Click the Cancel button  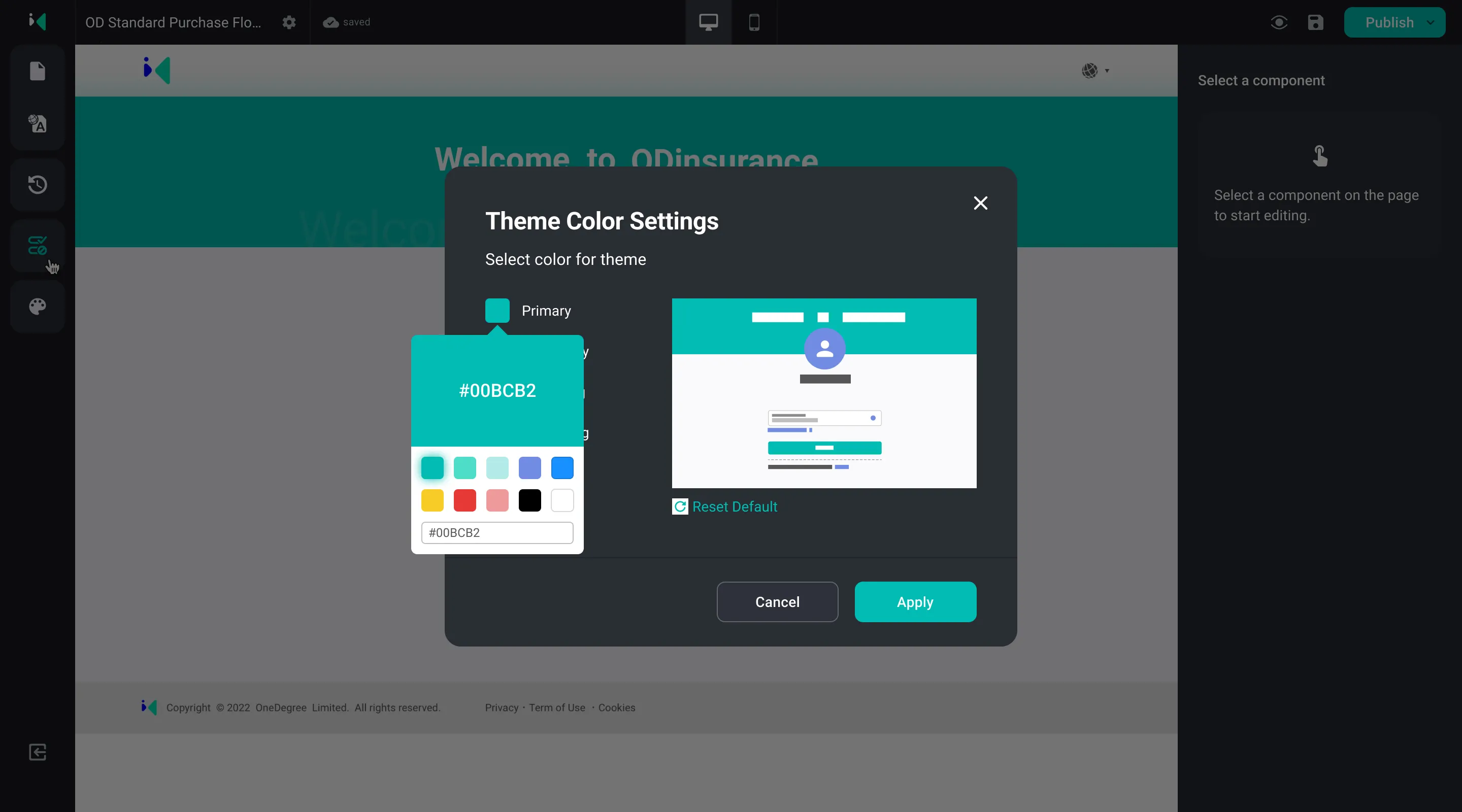tap(777, 601)
